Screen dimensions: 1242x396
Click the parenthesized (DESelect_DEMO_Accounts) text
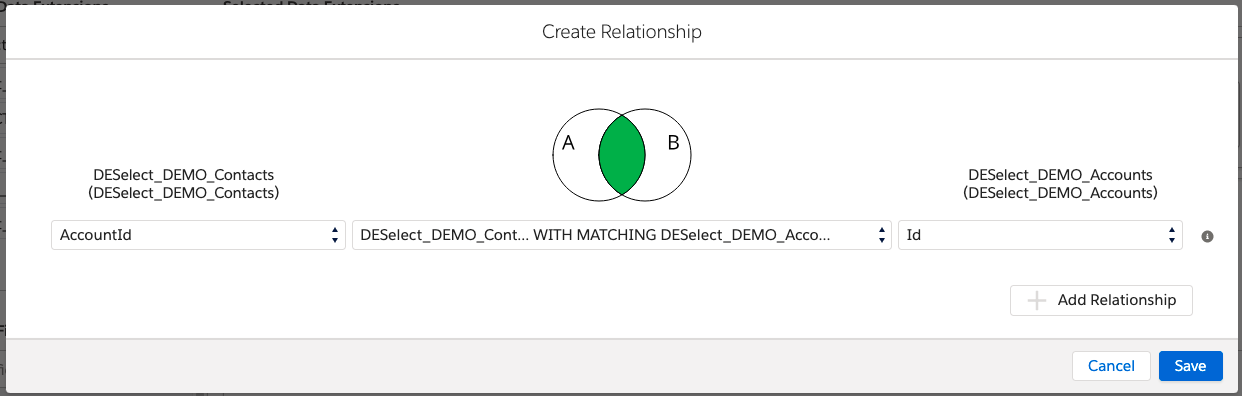click(x=1061, y=193)
